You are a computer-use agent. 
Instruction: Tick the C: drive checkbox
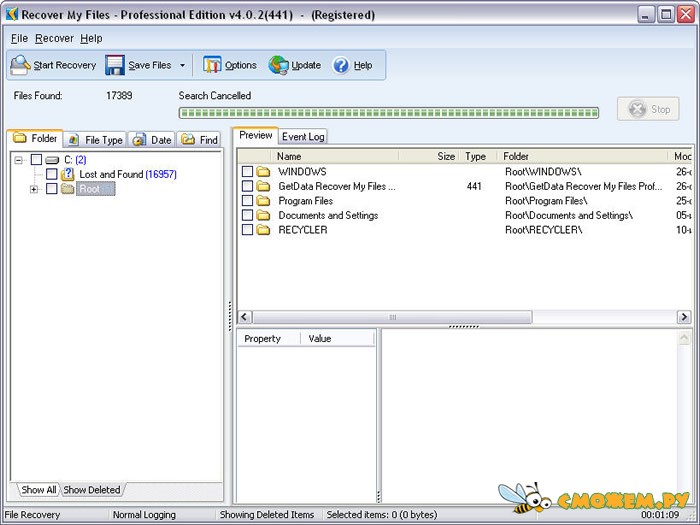click(x=37, y=160)
